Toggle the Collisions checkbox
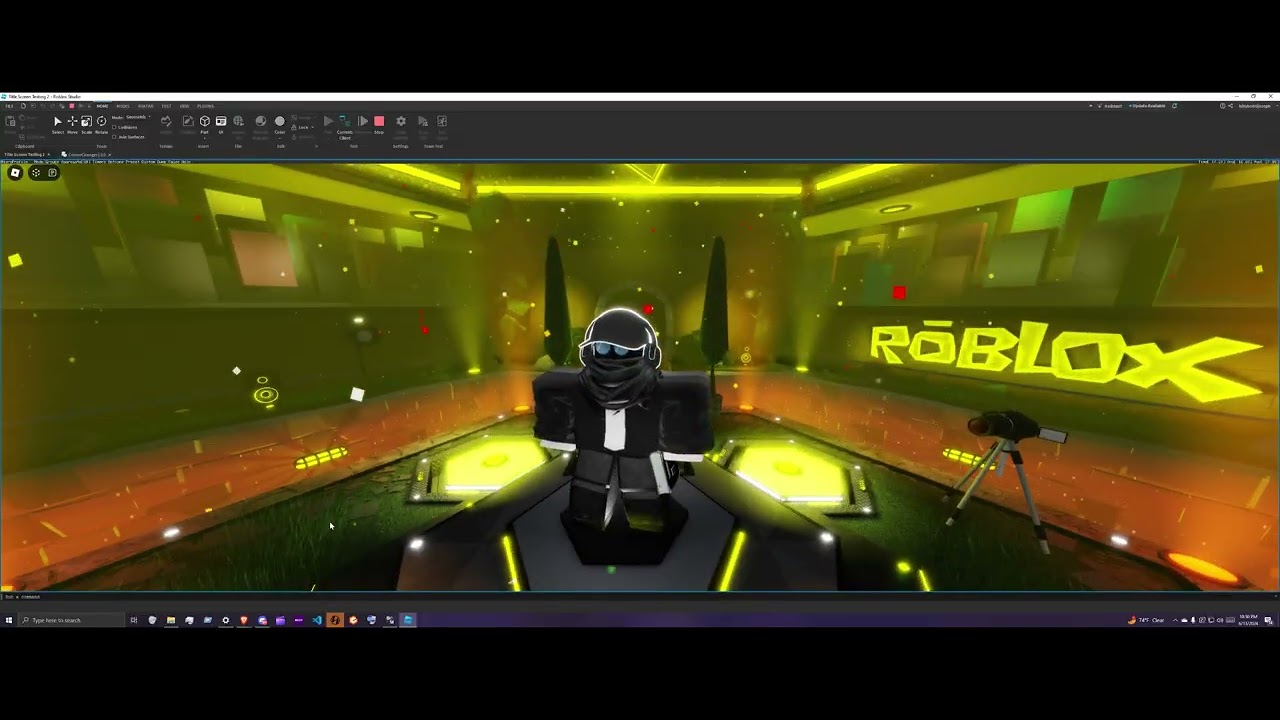1280x720 pixels. pos(114,127)
